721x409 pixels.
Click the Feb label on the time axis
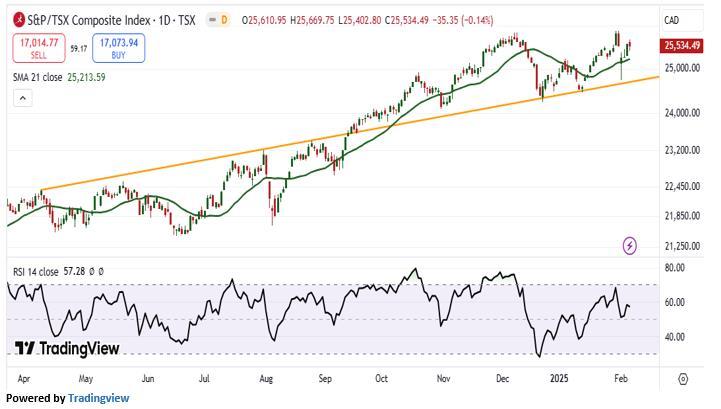[621, 379]
